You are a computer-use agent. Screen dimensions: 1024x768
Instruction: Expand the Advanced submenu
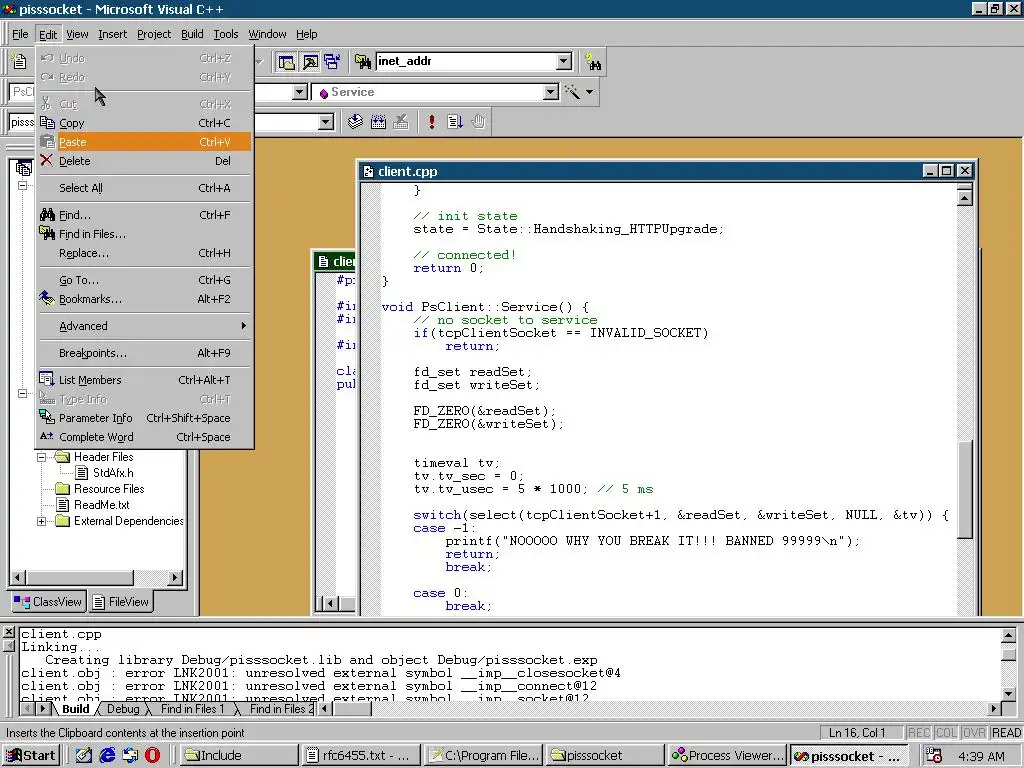[x=144, y=326]
